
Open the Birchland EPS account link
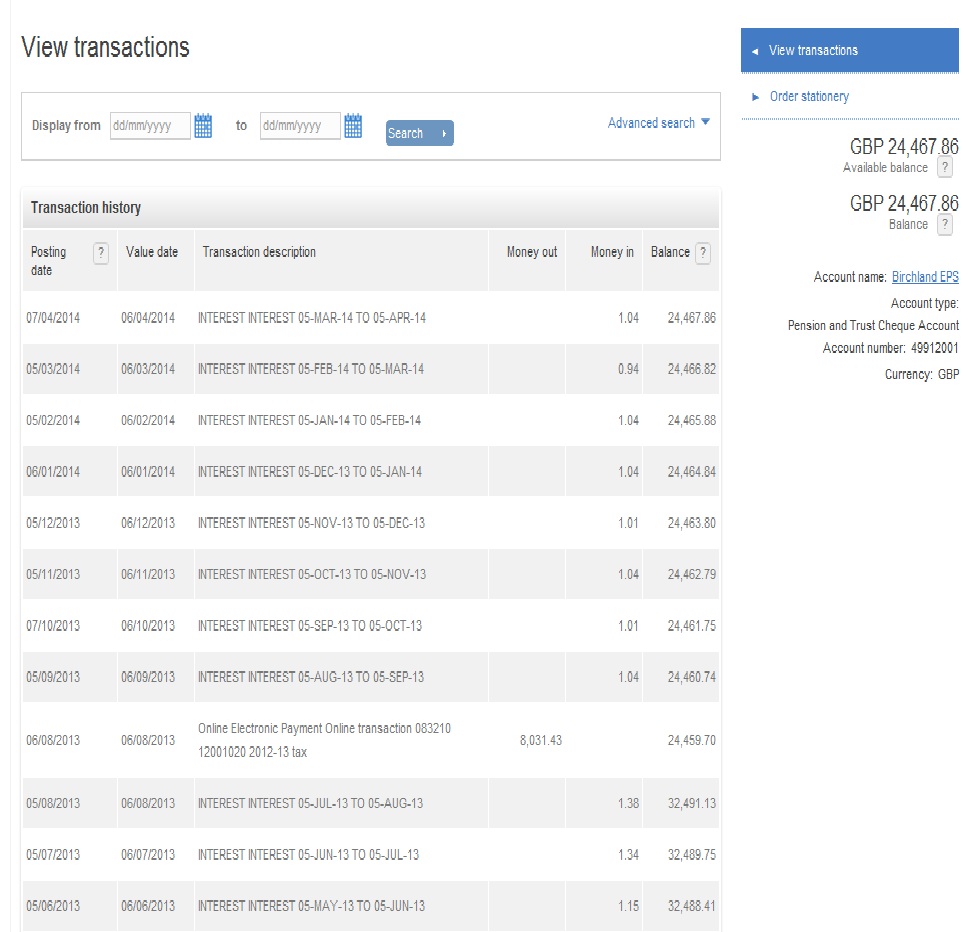pyautogui.click(x=925, y=277)
